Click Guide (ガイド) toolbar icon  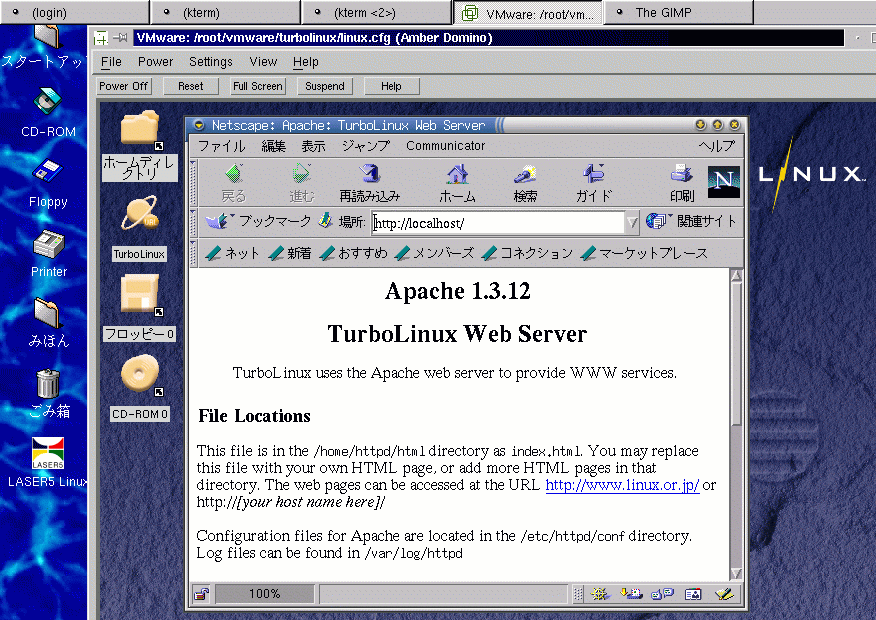[593, 174]
